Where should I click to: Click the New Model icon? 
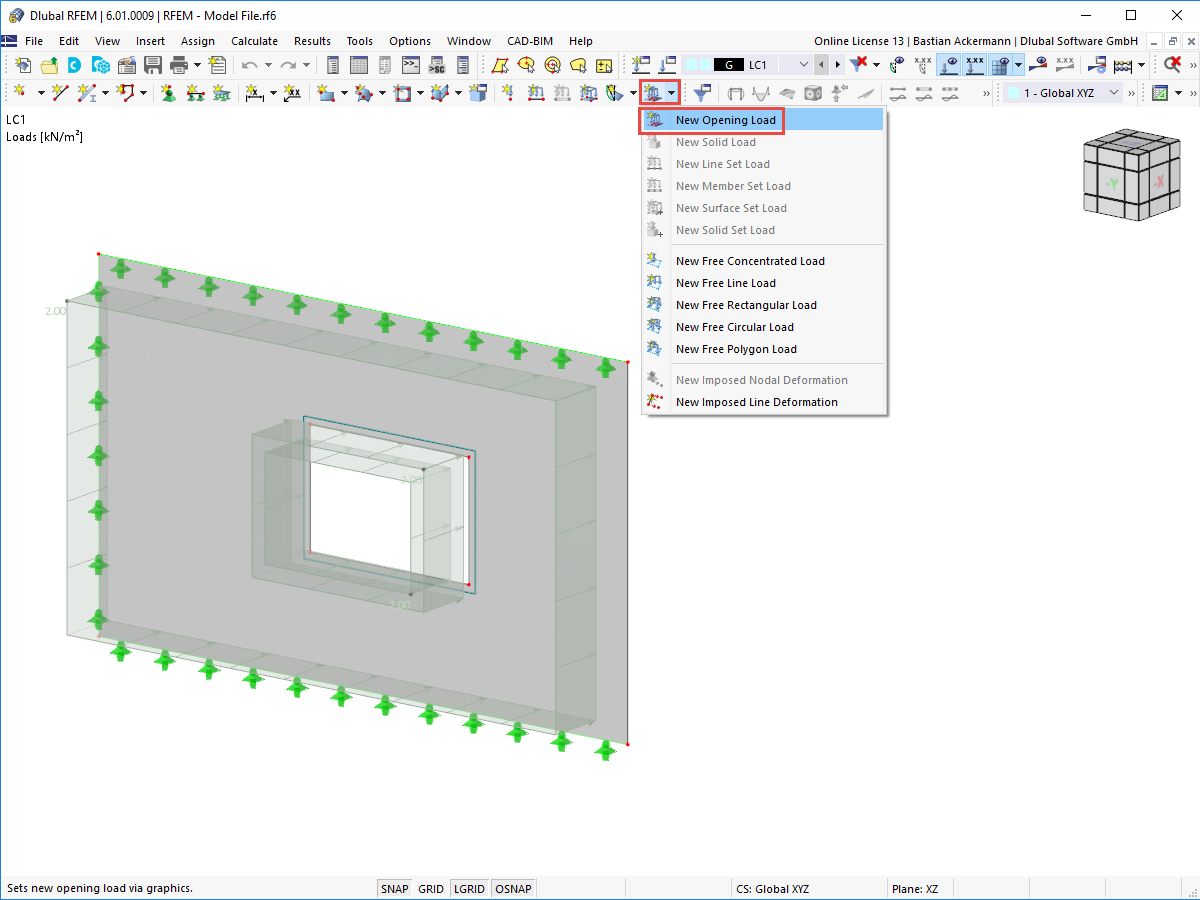[x=22, y=65]
